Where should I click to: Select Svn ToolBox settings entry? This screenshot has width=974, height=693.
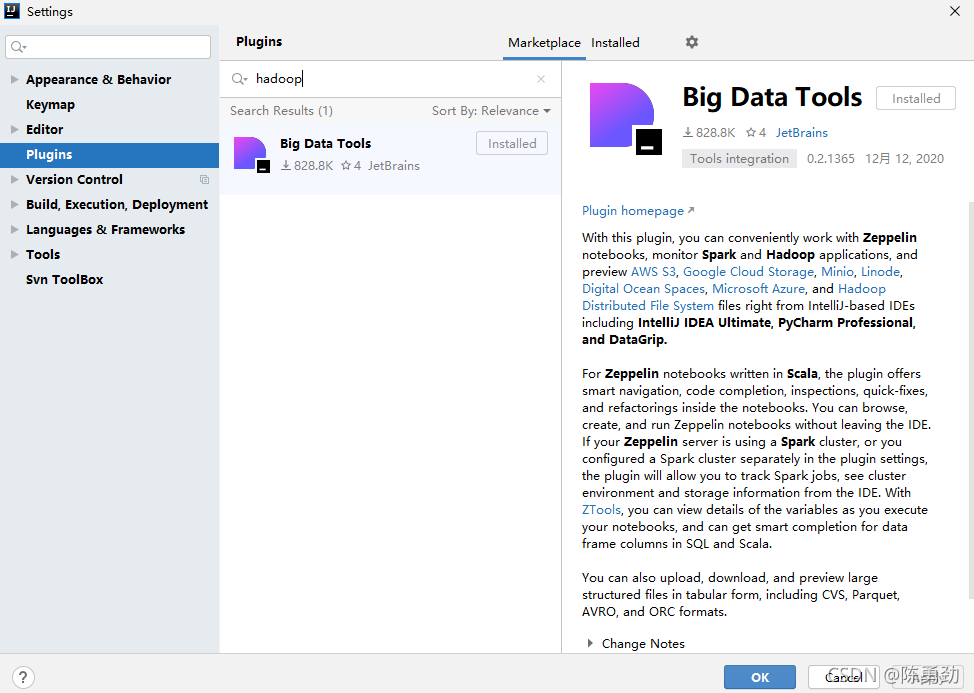[65, 279]
